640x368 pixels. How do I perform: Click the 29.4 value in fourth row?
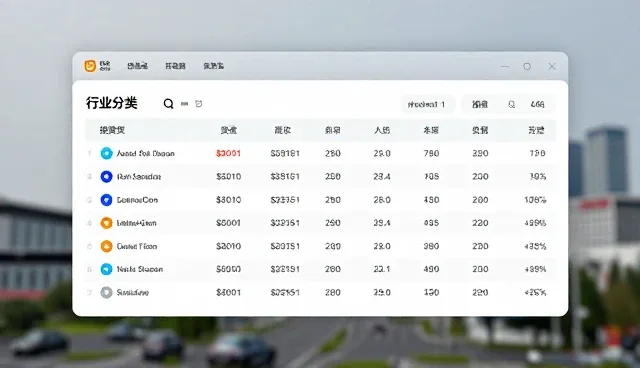click(x=382, y=223)
